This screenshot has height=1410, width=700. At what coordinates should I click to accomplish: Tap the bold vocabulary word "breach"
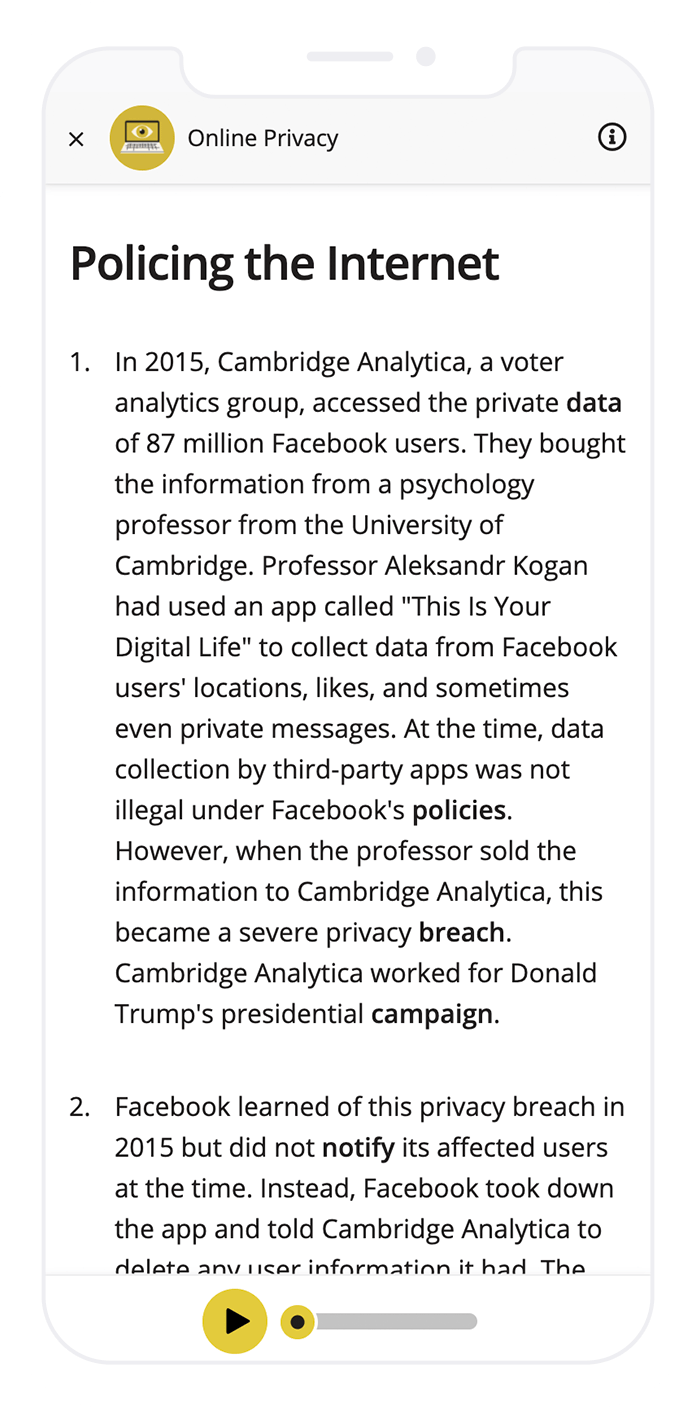point(462,932)
